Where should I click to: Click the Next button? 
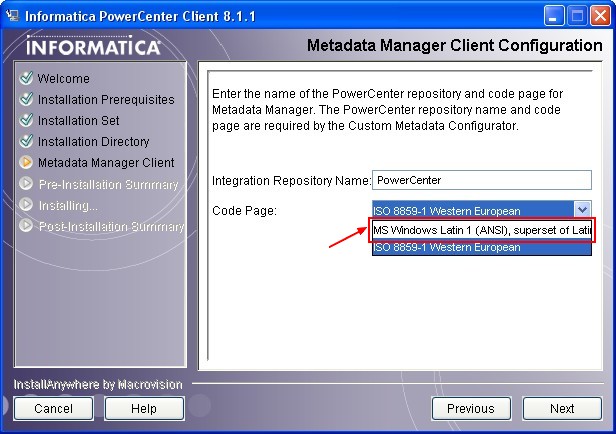click(562, 408)
